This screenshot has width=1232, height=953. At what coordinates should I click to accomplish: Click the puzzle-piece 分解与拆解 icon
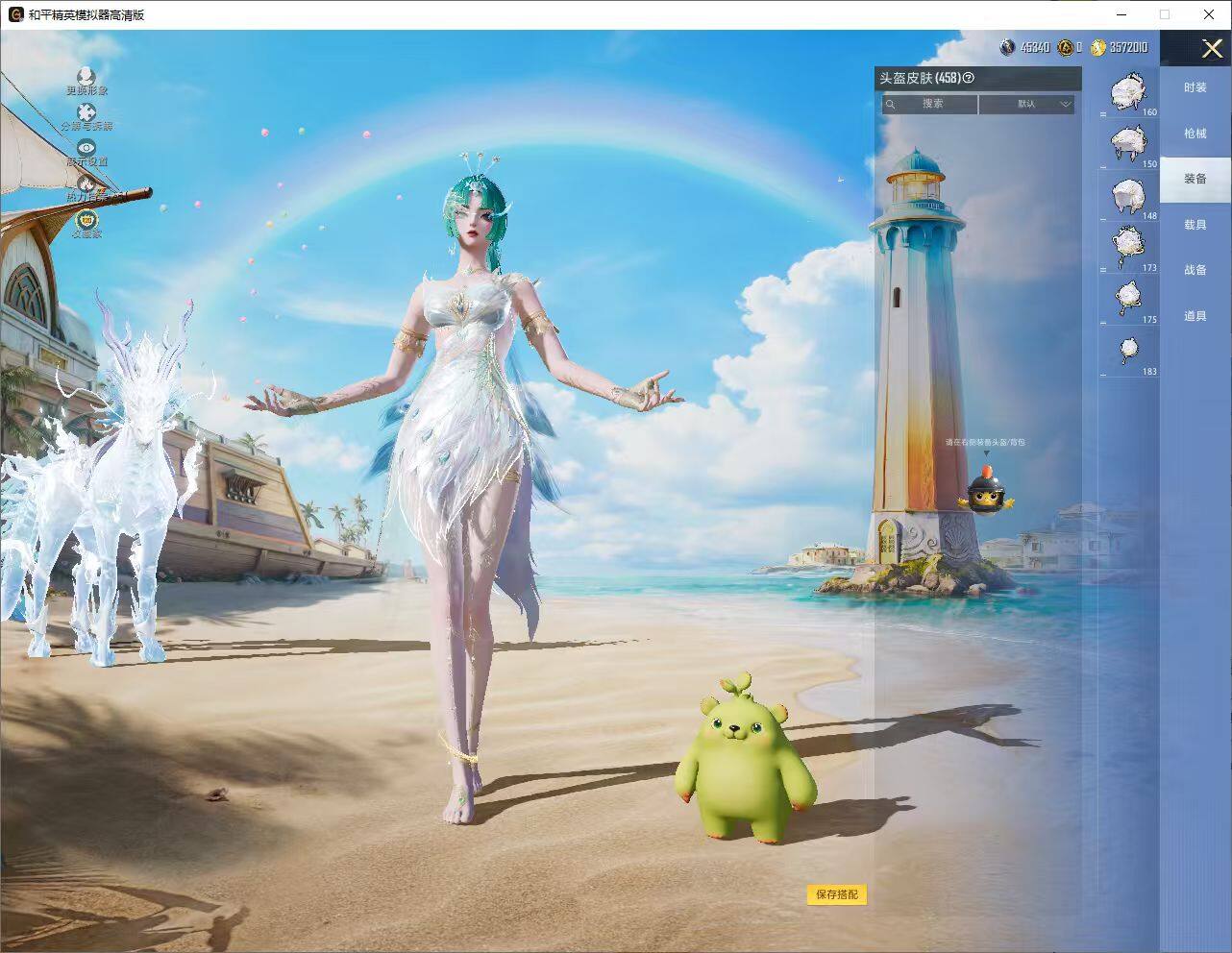[x=86, y=112]
